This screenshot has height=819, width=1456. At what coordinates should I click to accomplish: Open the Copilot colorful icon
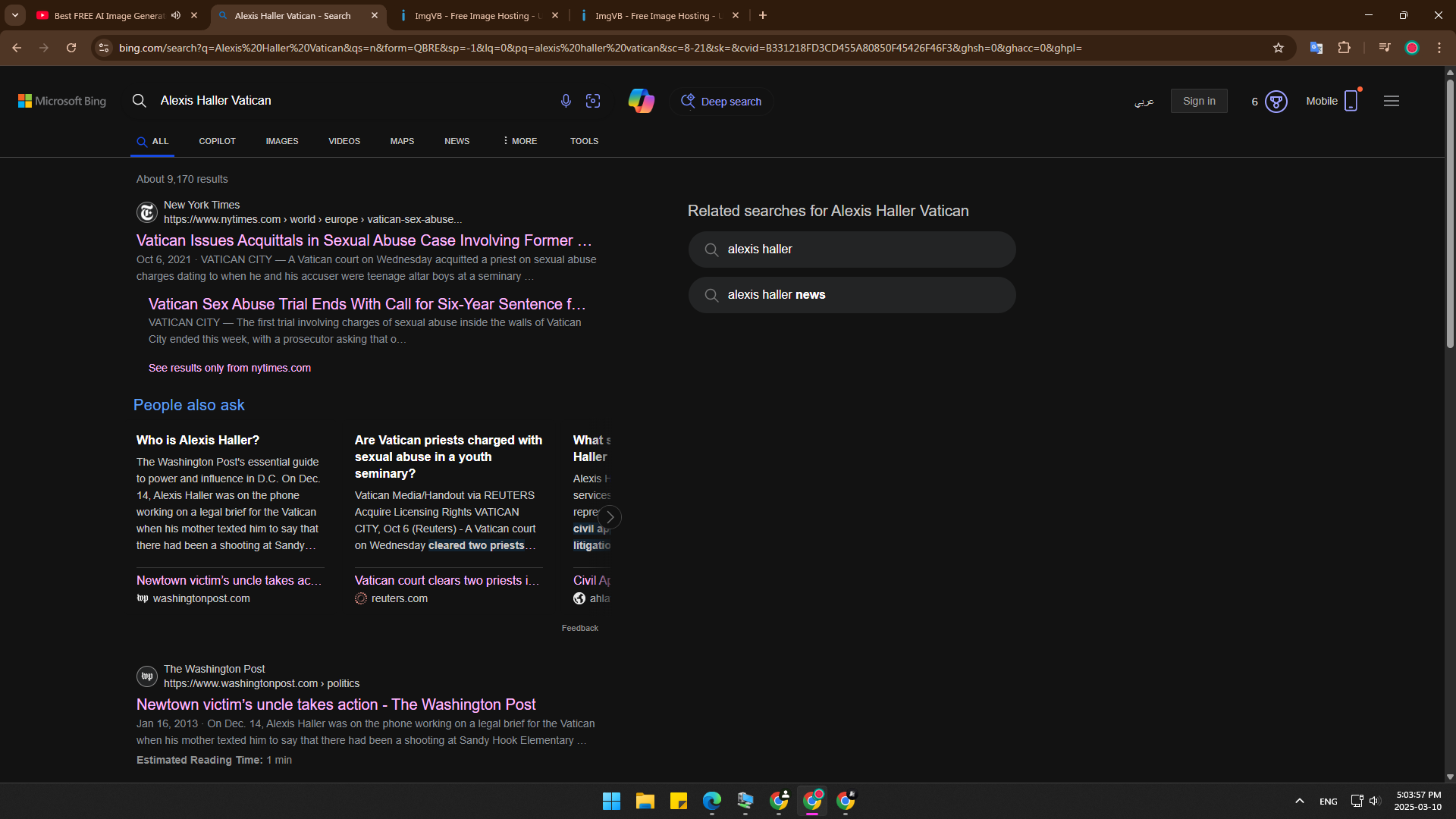pyautogui.click(x=642, y=101)
